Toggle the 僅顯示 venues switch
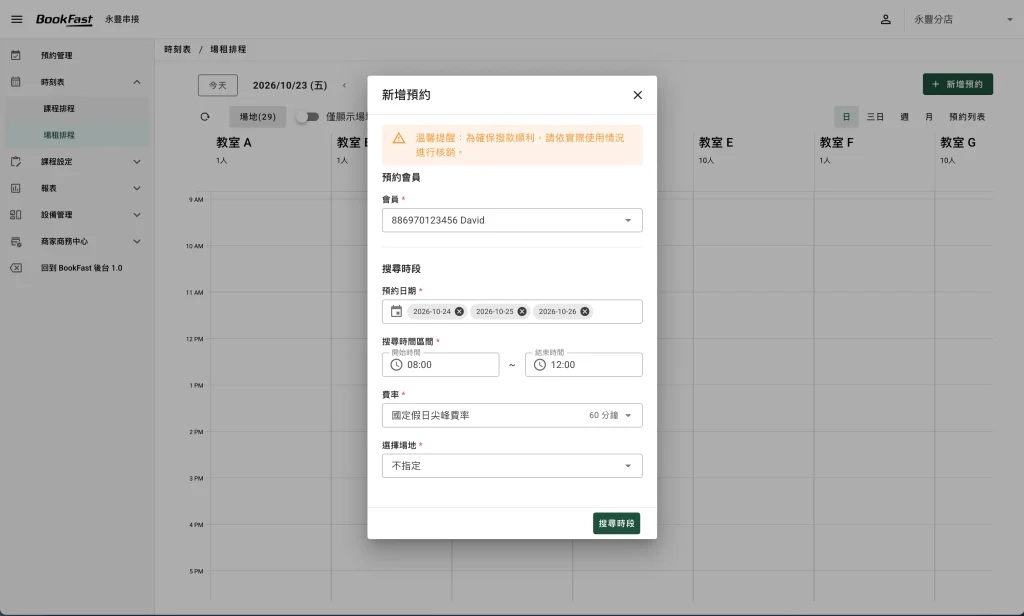 307,117
